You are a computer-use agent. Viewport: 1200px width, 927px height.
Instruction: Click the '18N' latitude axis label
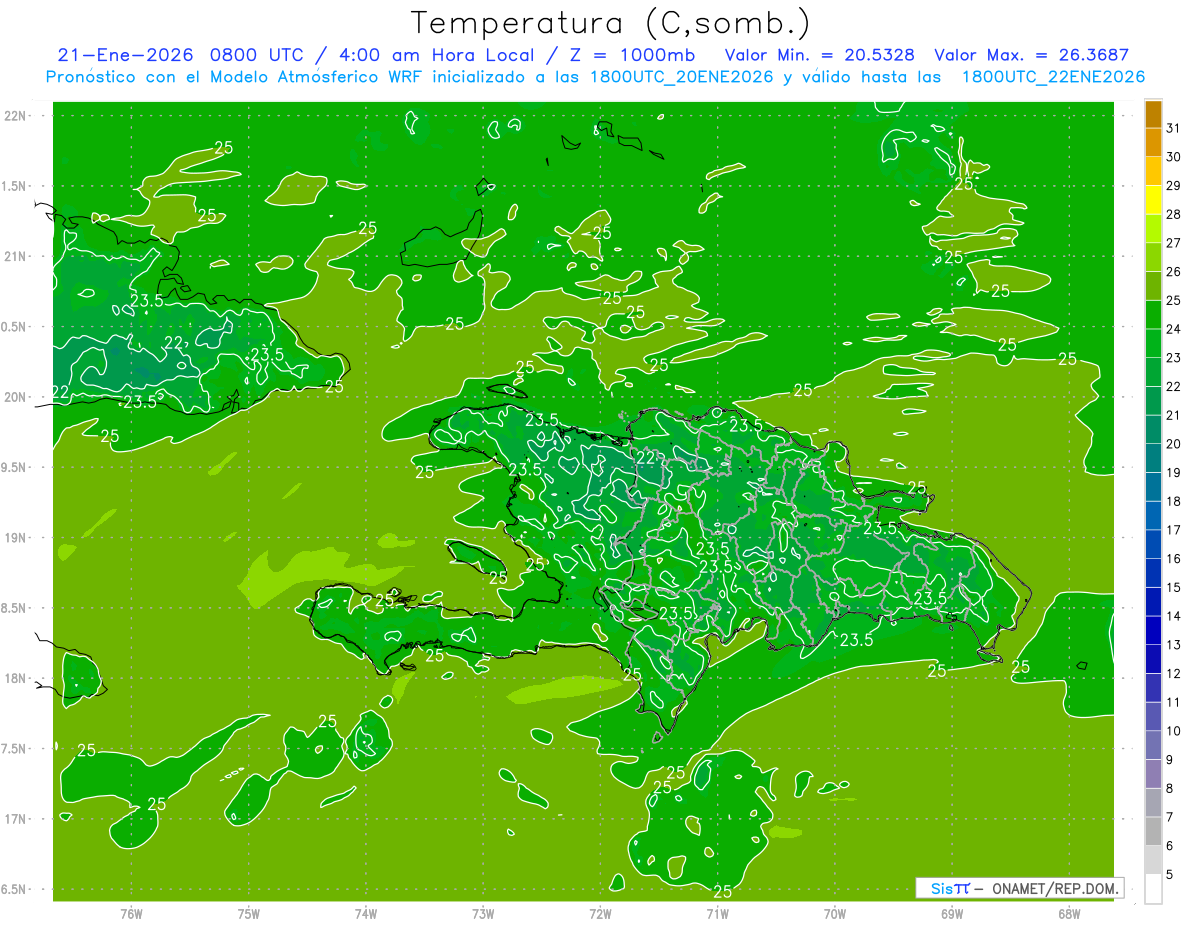pyautogui.click(x=15, y=678)
